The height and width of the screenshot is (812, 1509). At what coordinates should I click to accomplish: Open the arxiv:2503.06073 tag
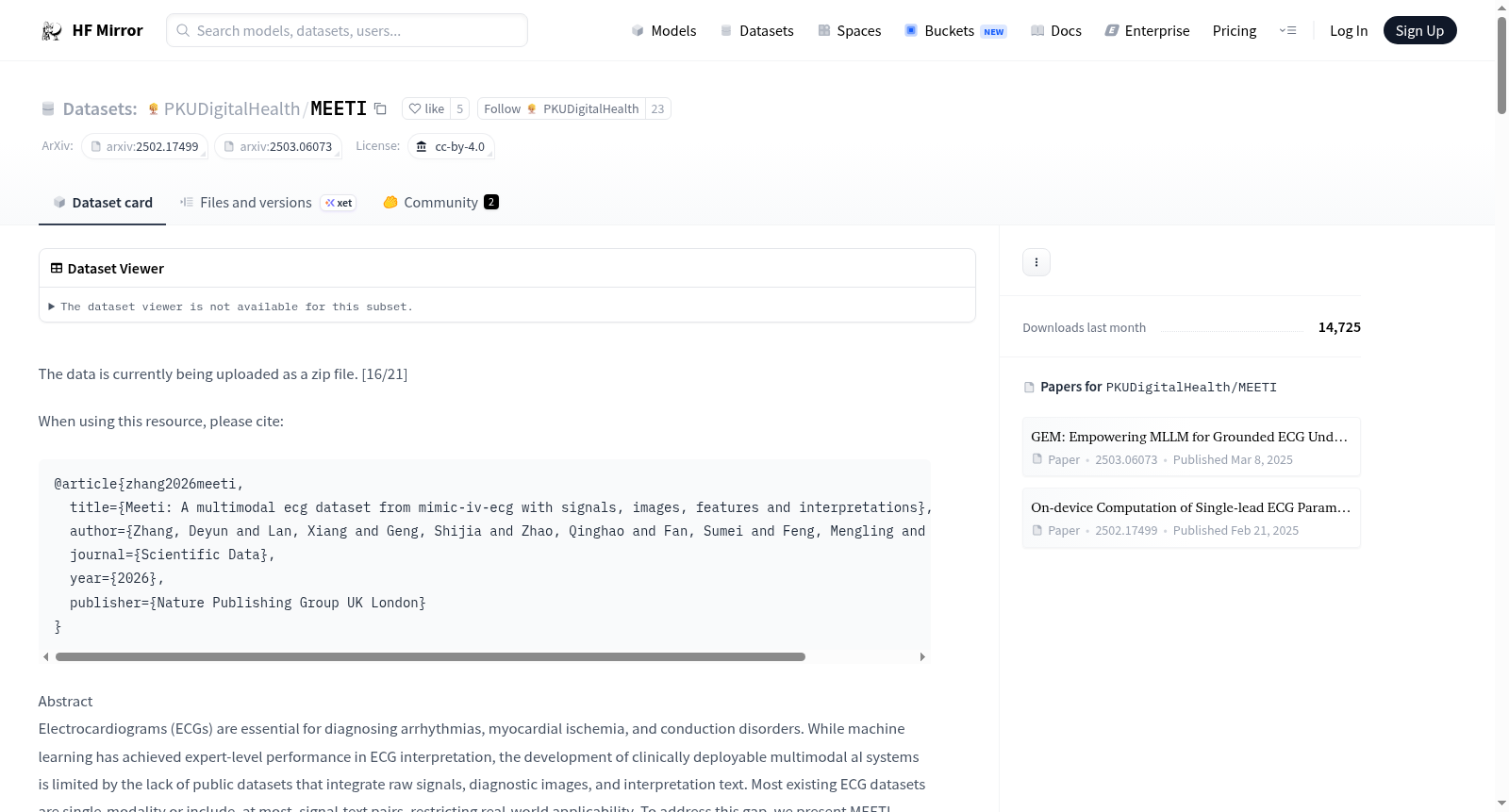(x=278, y=147)
